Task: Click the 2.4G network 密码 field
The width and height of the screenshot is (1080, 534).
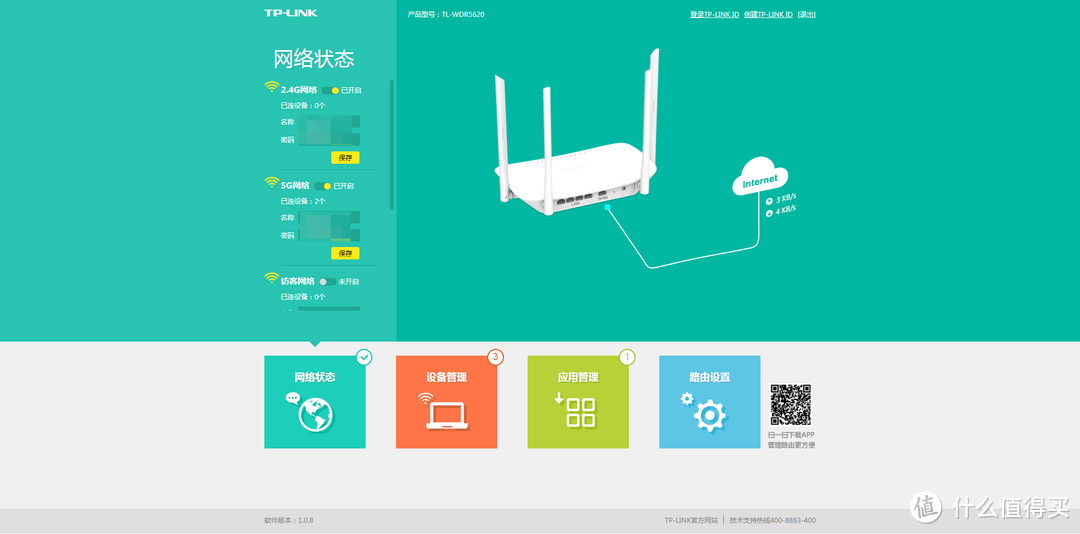Action: click(329, 140)
